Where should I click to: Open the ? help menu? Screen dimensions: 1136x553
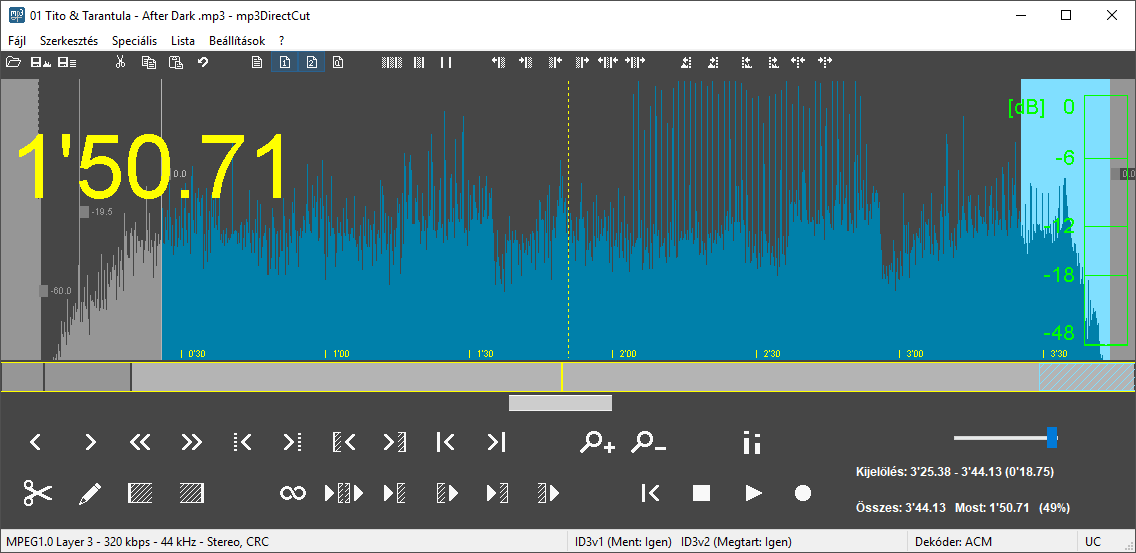pyautogui.click(x=281, y=41)
